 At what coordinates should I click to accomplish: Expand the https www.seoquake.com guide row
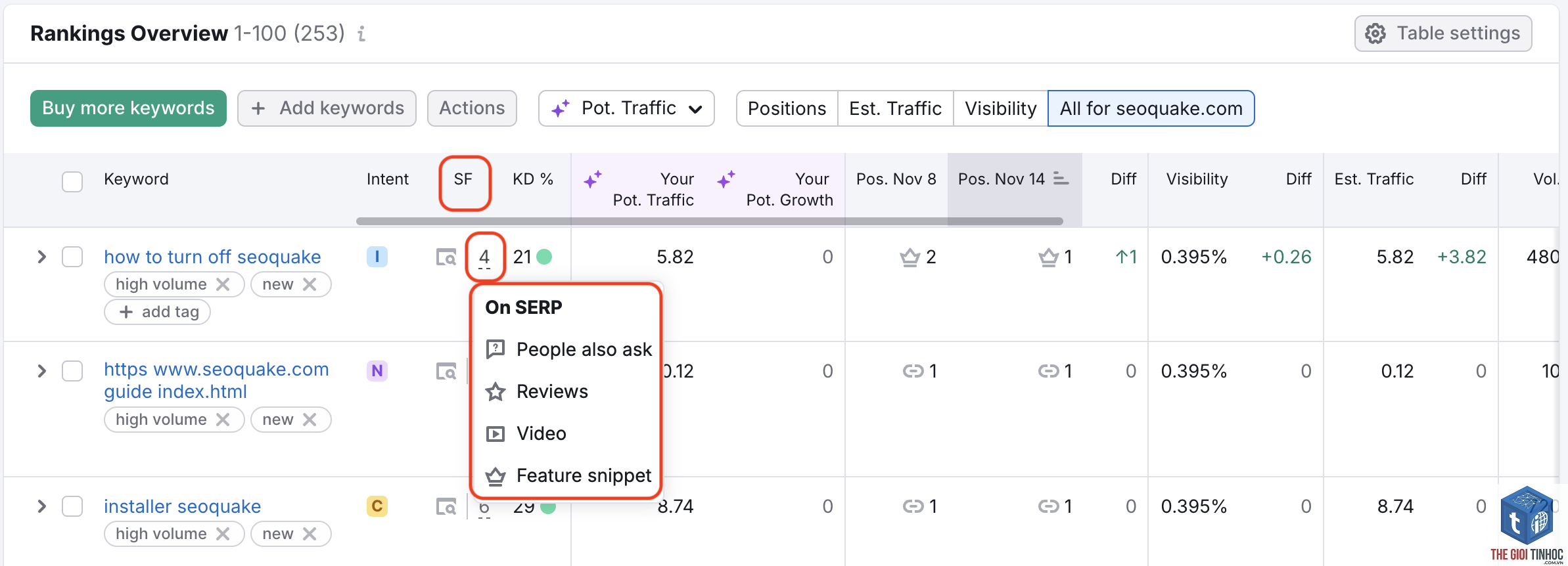click(41, 371)
